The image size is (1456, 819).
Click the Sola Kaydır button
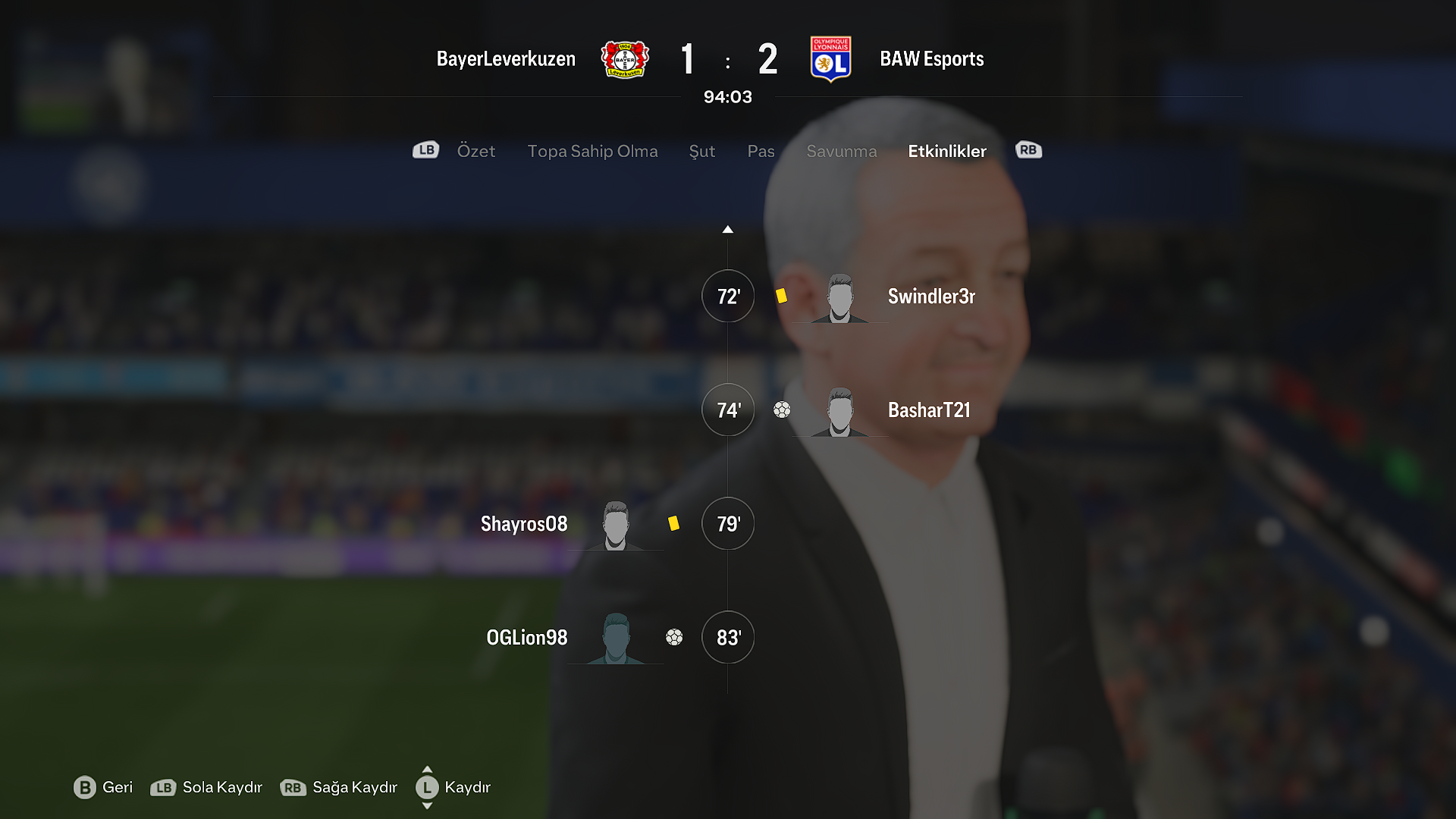point(206,787)
